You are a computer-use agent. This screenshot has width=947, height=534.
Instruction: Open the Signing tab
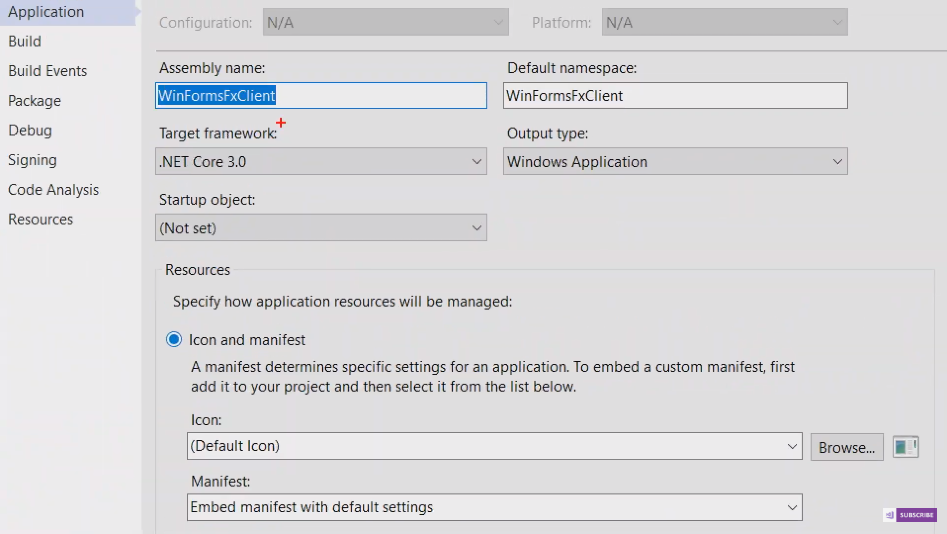tap(32, 160)
